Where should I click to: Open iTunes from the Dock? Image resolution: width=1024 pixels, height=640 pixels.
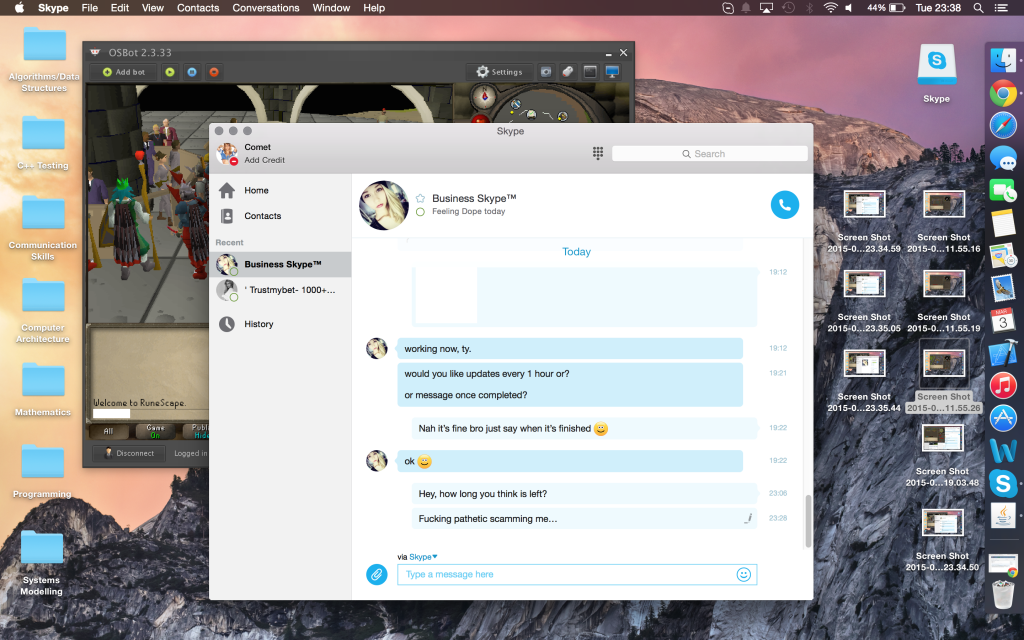click(1003, 385)
